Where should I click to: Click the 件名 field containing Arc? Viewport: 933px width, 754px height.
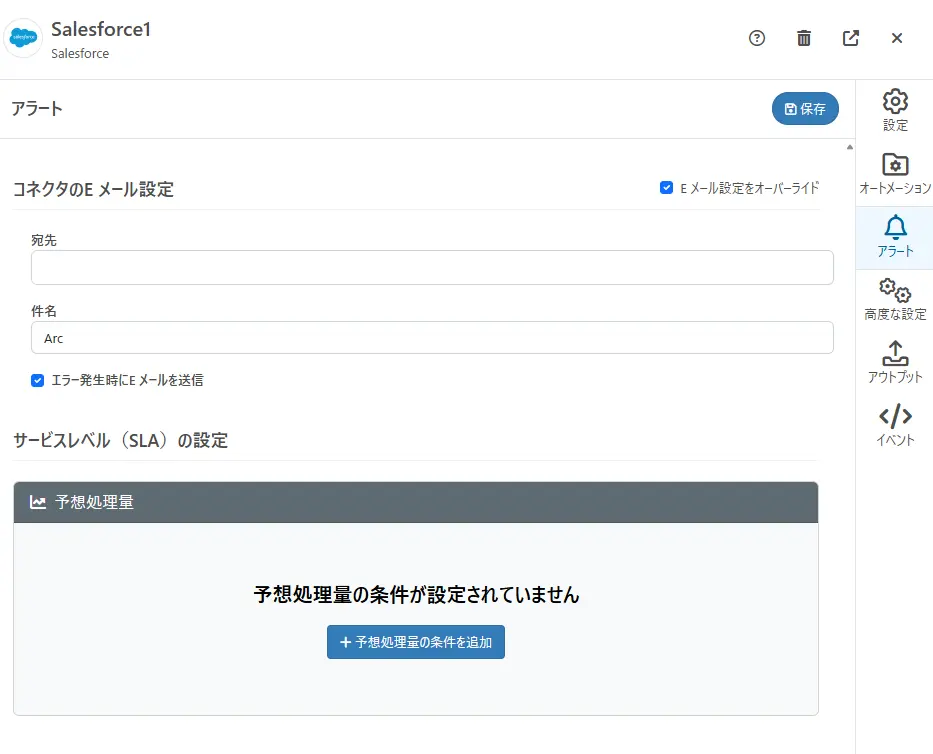coord(432,338)
